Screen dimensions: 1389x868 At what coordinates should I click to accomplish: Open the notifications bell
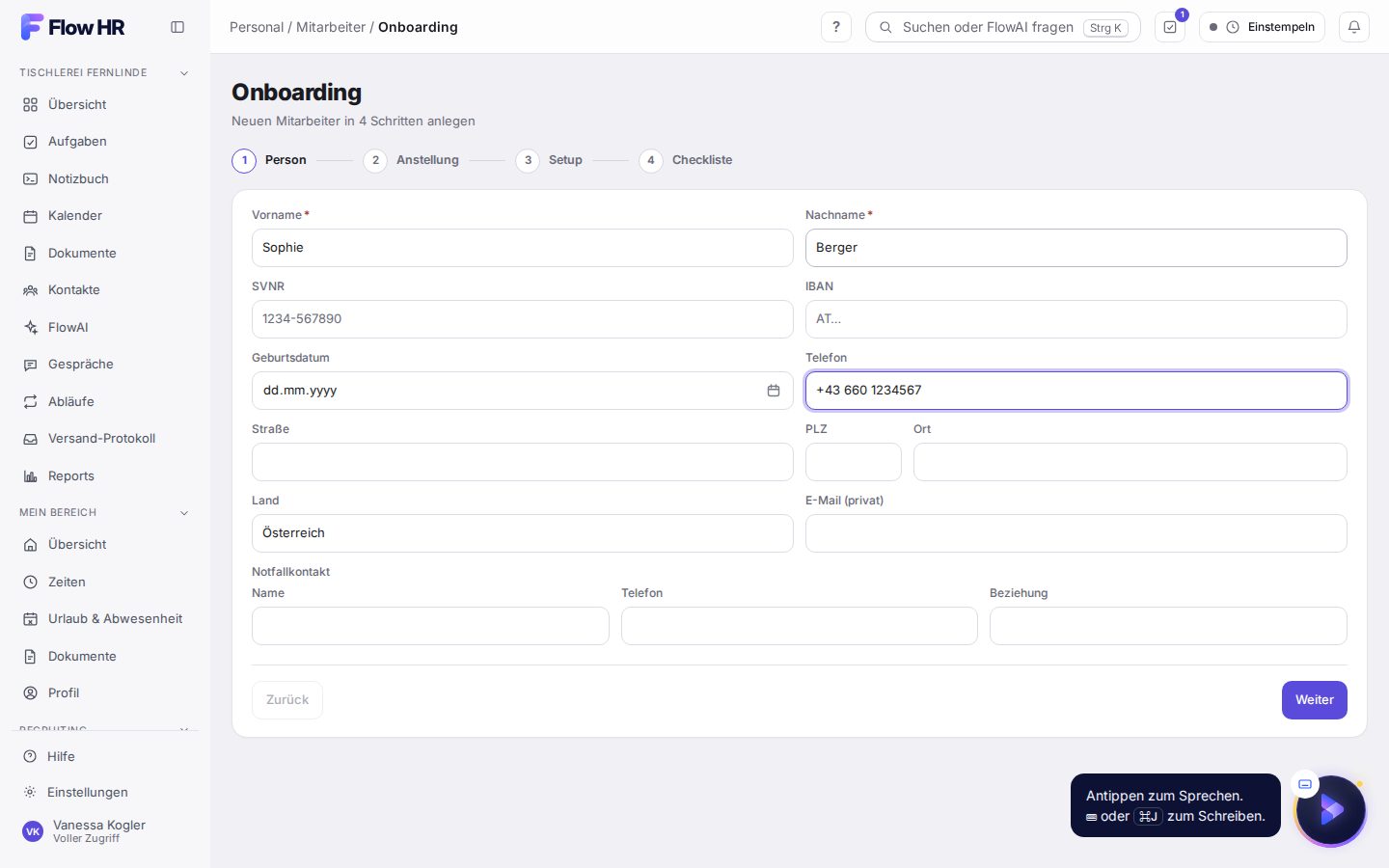pos(1354,27)
